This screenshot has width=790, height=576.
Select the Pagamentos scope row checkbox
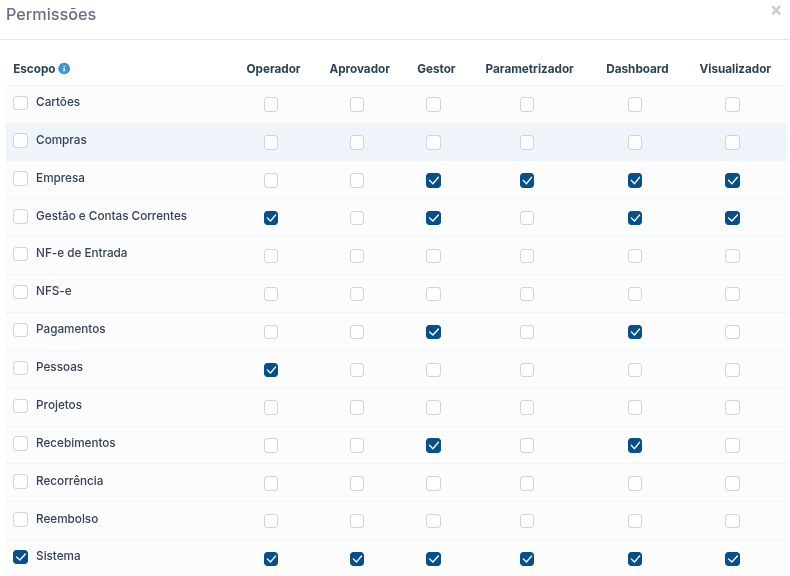click(x=20, y=330)
